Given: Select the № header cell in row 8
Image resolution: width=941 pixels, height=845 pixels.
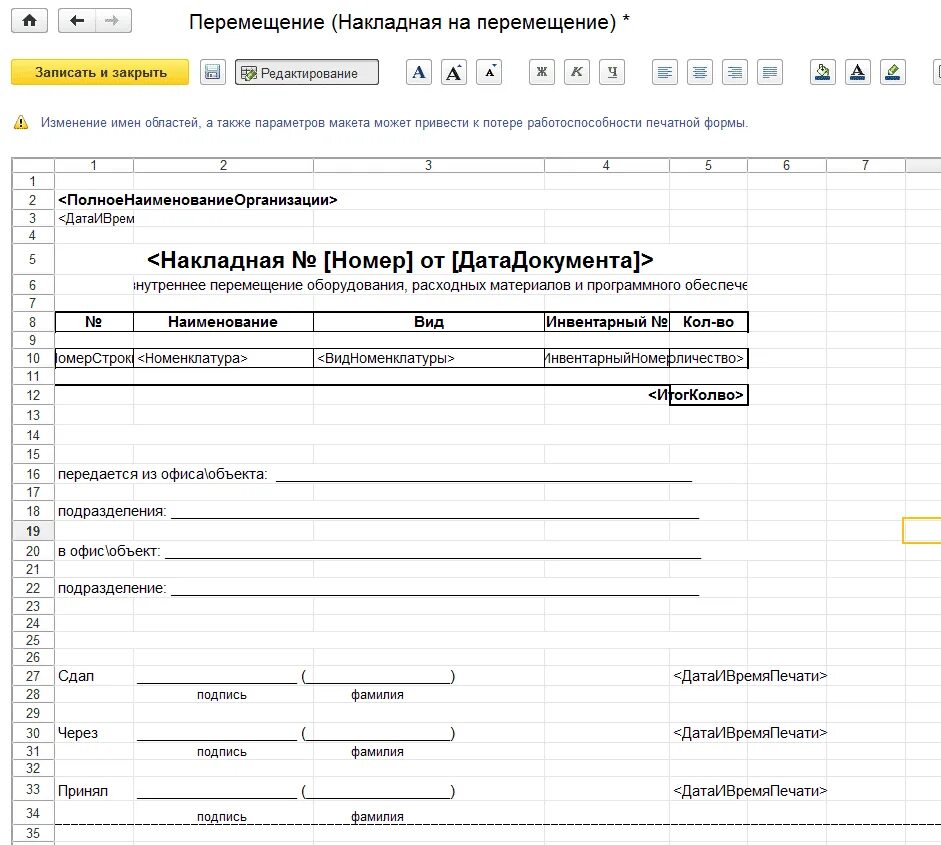Looking at the screenshot, I should coord(94,322).
